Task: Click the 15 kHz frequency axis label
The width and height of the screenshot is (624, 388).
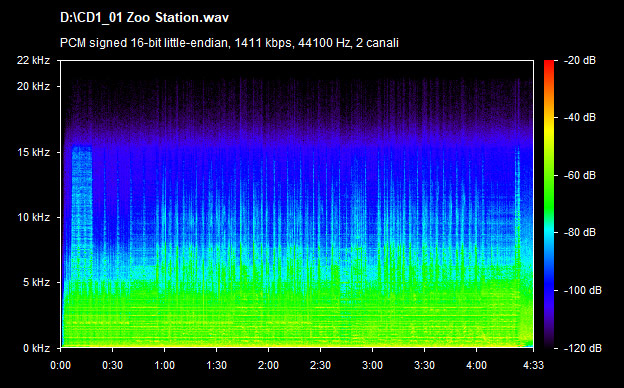Action: click(33, 152)
